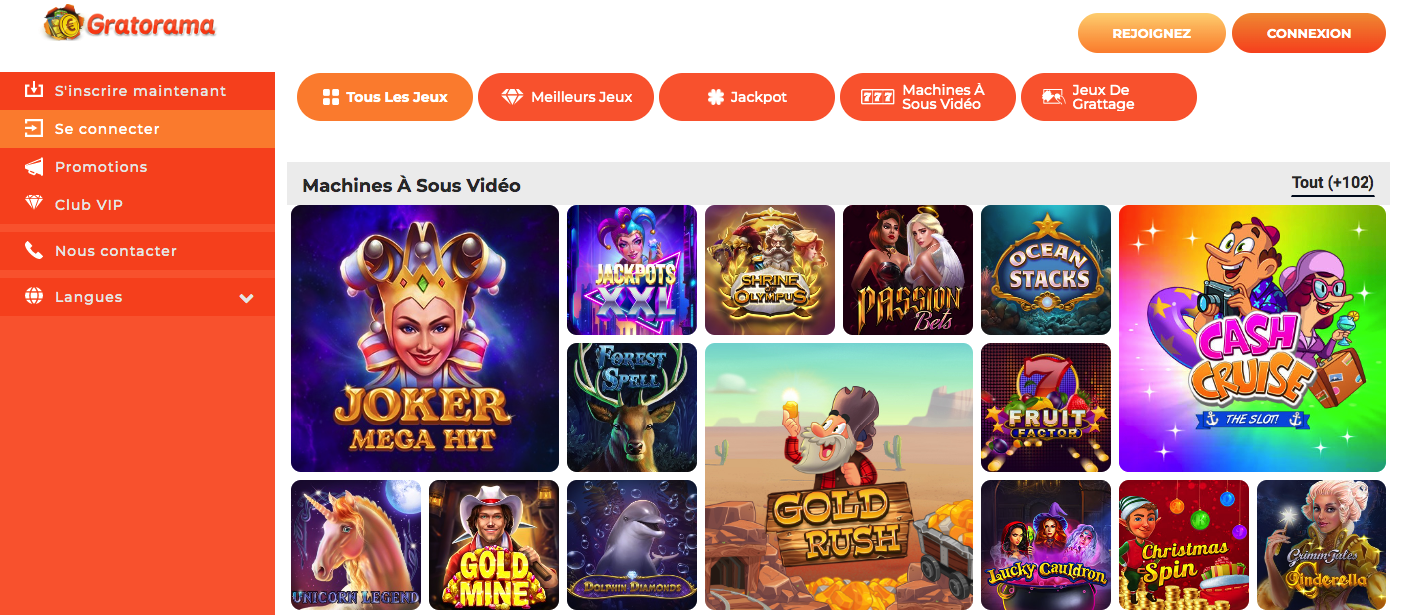The image size is (1412, 615).
Task: Click the megaphone icon for Promotions
Action: coord(34,166)
